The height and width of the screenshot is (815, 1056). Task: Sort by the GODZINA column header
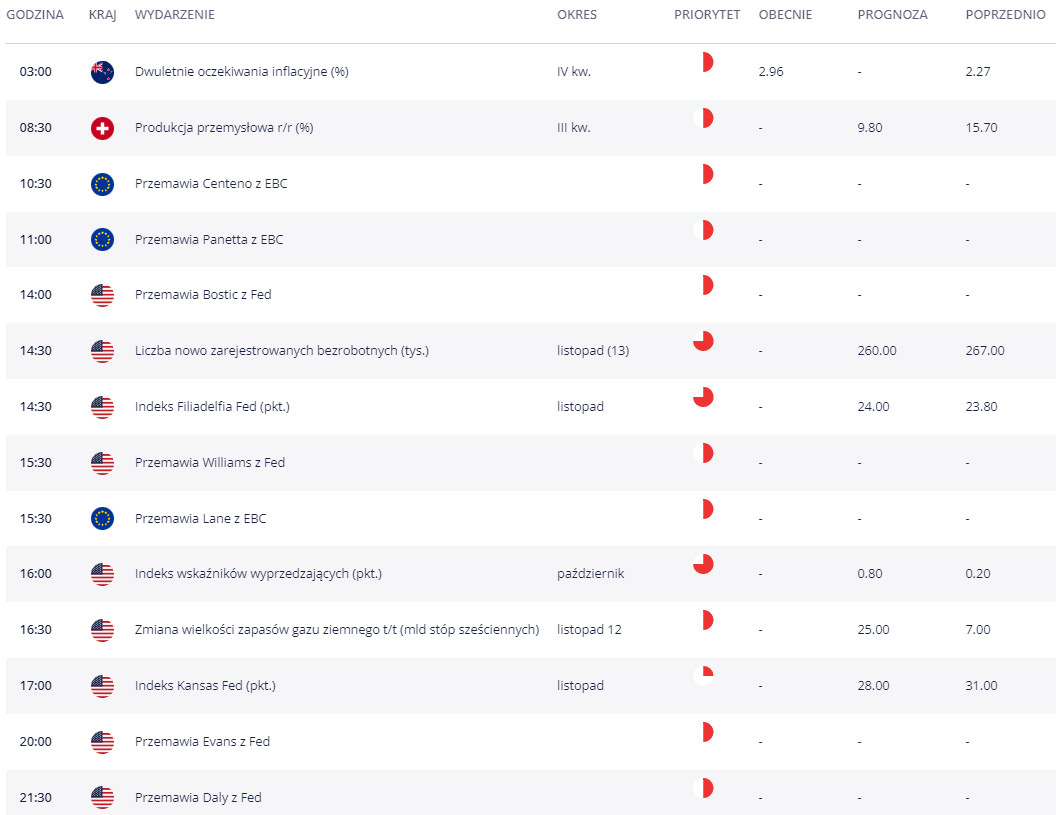[35, 15]
